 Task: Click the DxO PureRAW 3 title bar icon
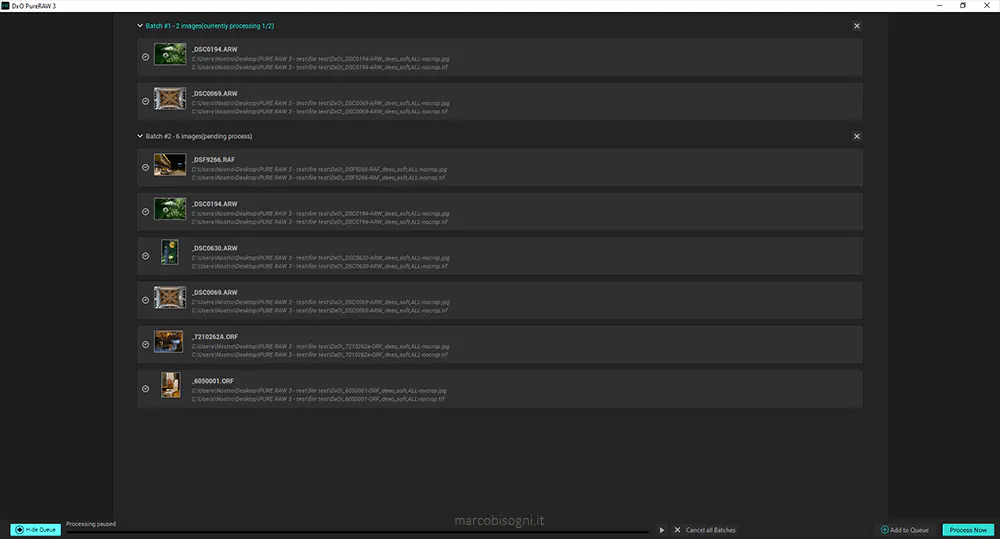pos(5,6)
